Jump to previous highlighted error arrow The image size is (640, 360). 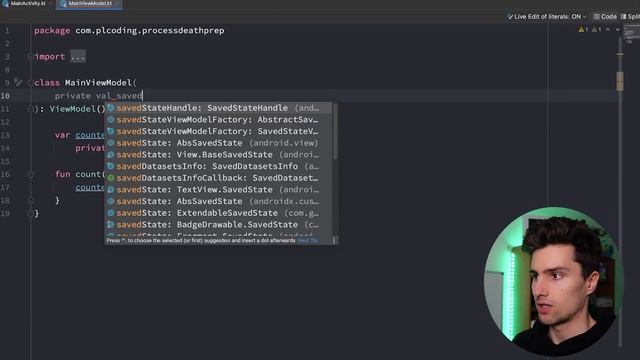608,29
